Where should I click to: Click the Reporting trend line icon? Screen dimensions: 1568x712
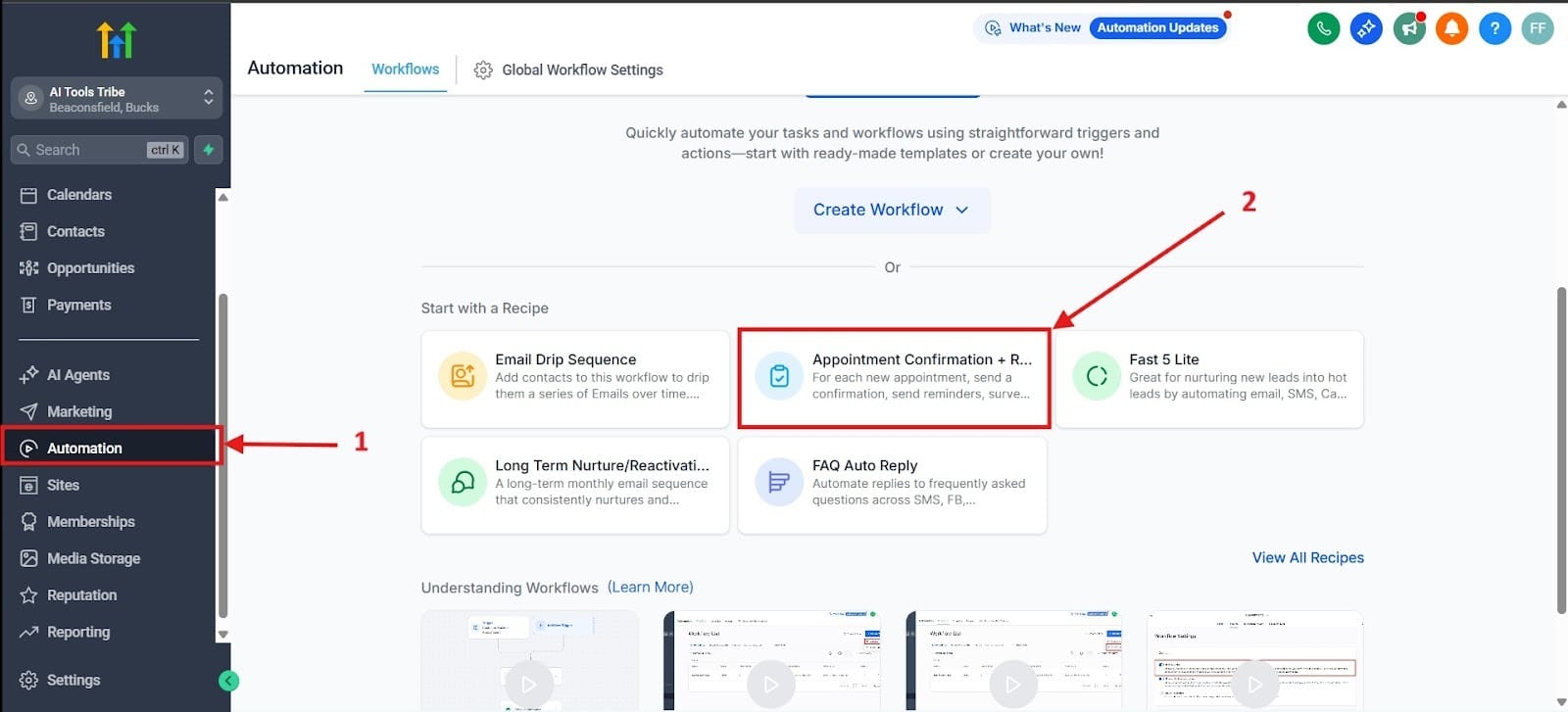28,632
